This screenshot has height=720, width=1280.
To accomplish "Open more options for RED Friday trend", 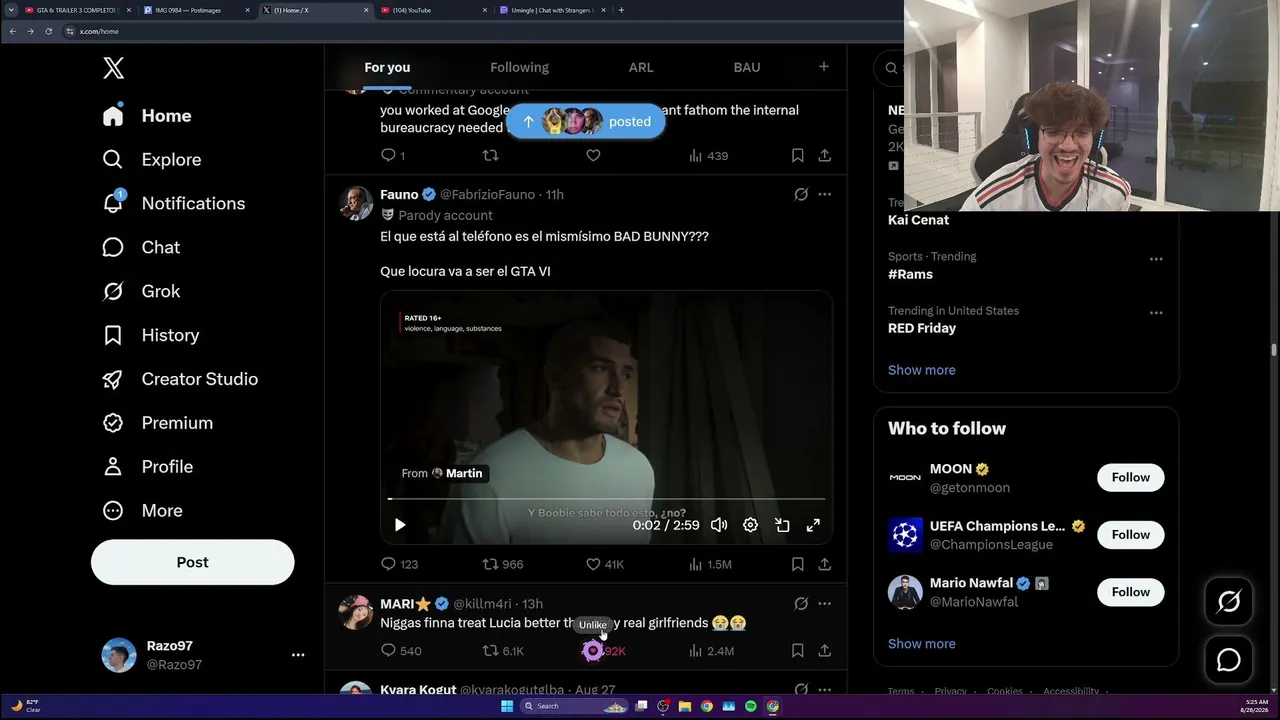I will (x=1156, y=312).
